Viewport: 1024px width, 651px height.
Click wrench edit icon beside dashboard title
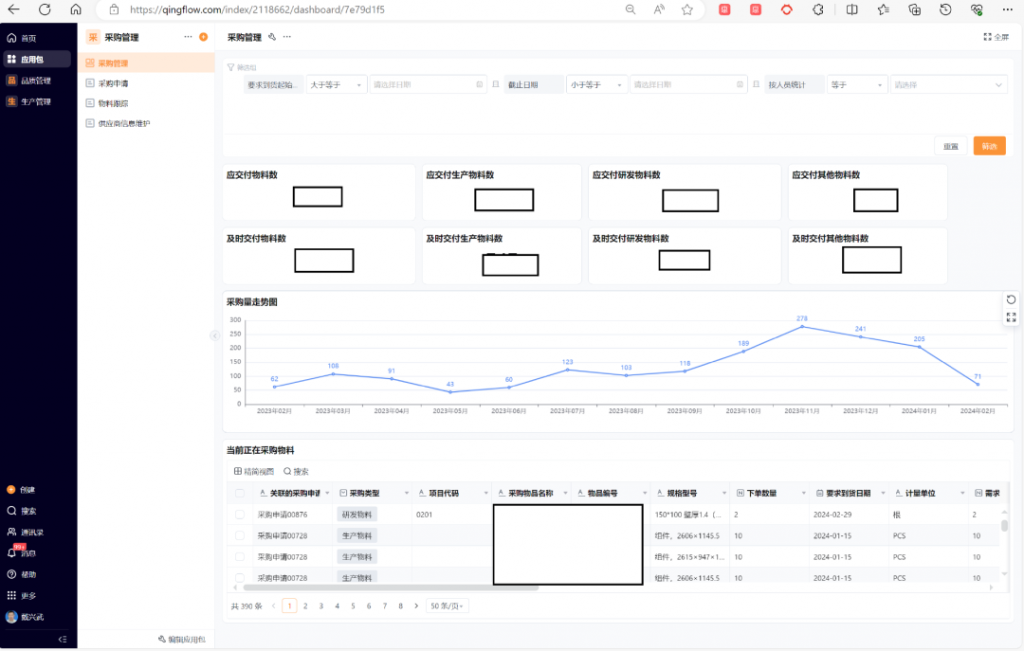click(x=272, y=37)
